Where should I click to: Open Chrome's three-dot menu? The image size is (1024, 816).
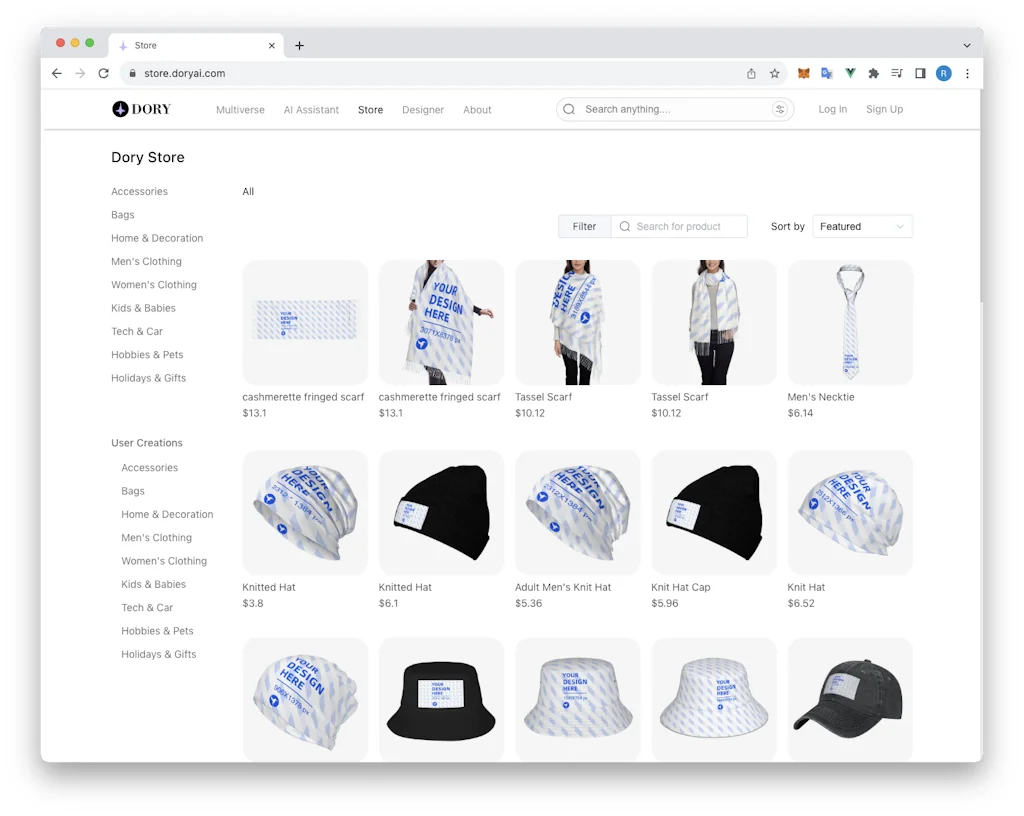click(x=967, y=74)
